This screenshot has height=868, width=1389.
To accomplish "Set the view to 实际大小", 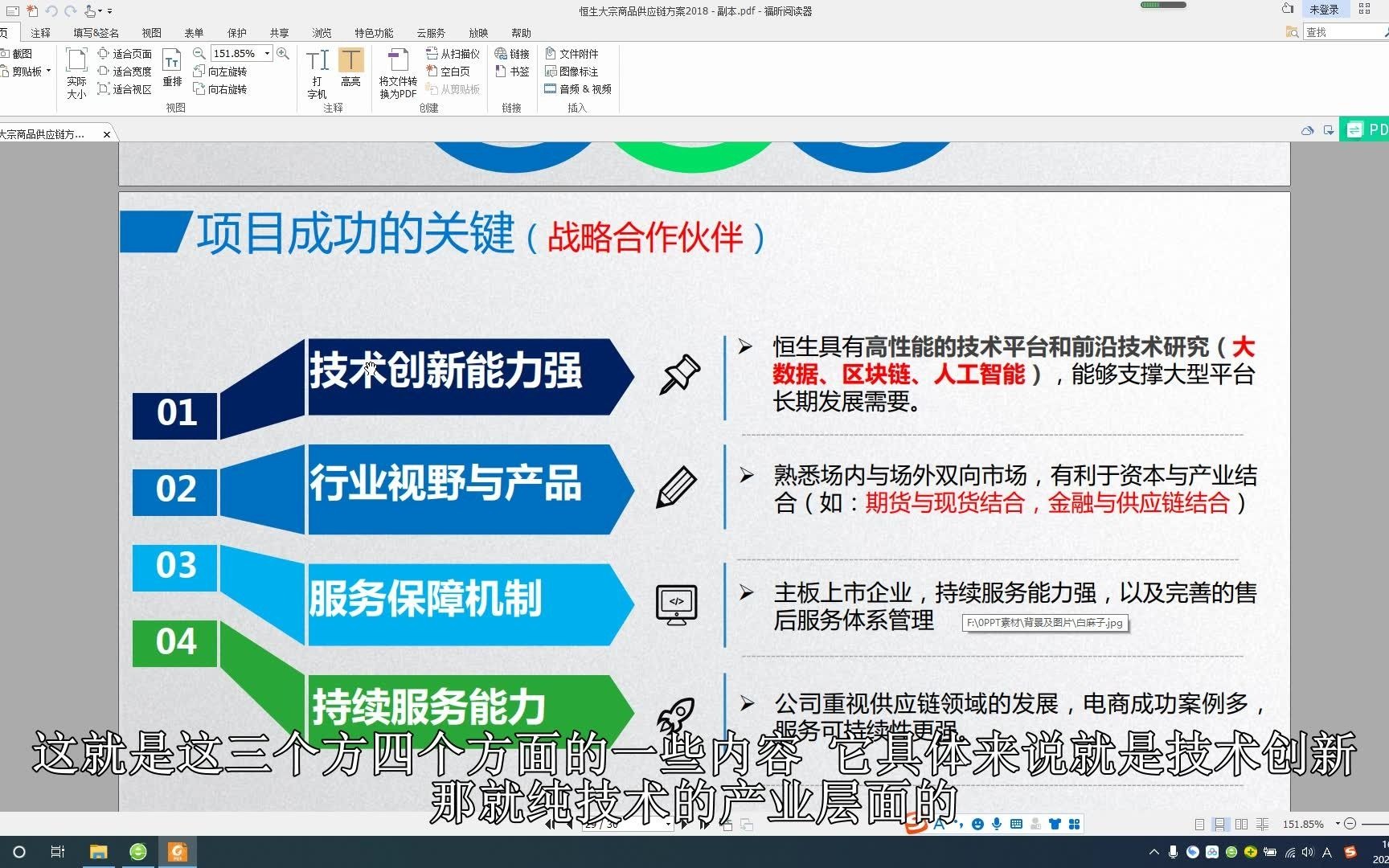I will [x=76, y=73].
